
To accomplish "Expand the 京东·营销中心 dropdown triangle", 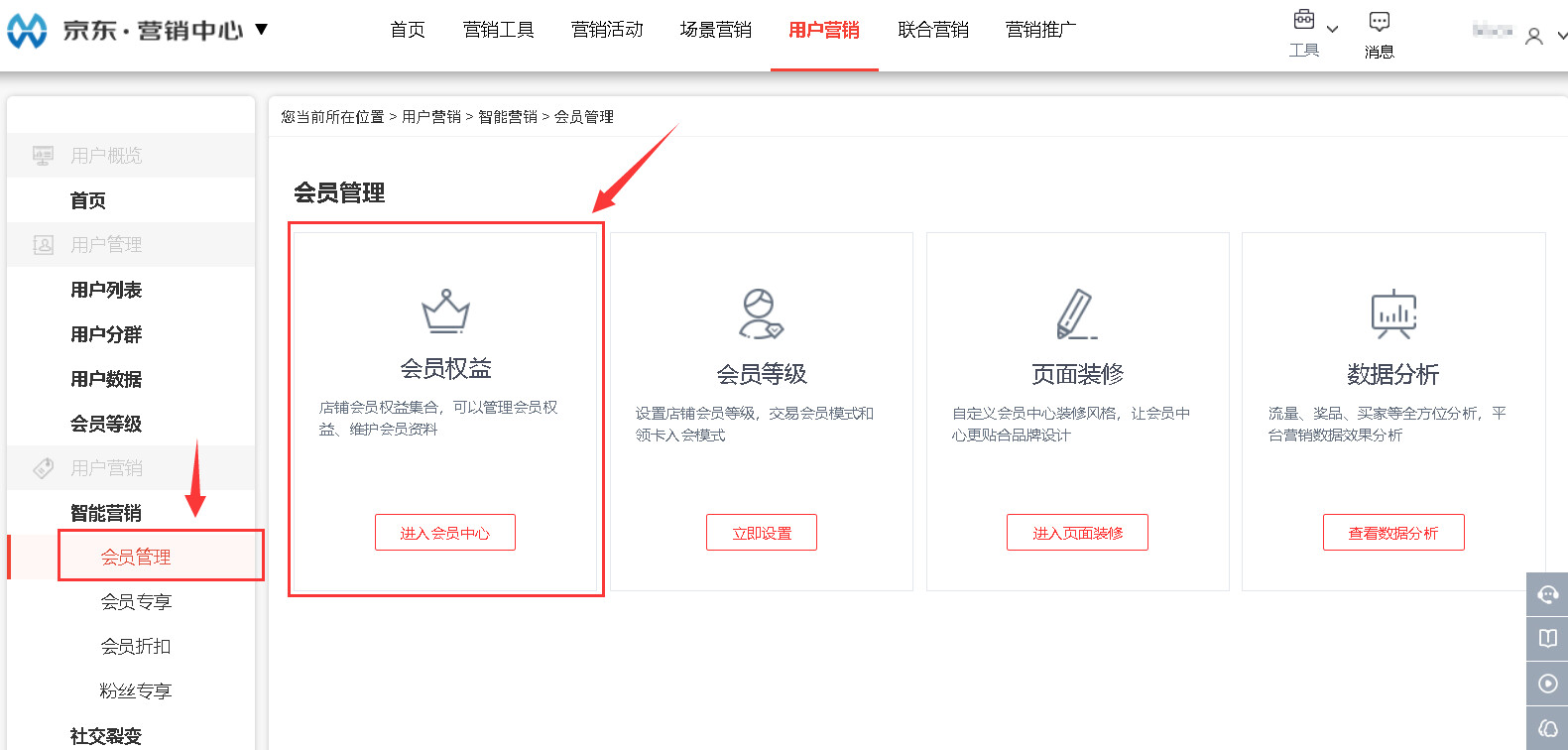I will (262, 29).
